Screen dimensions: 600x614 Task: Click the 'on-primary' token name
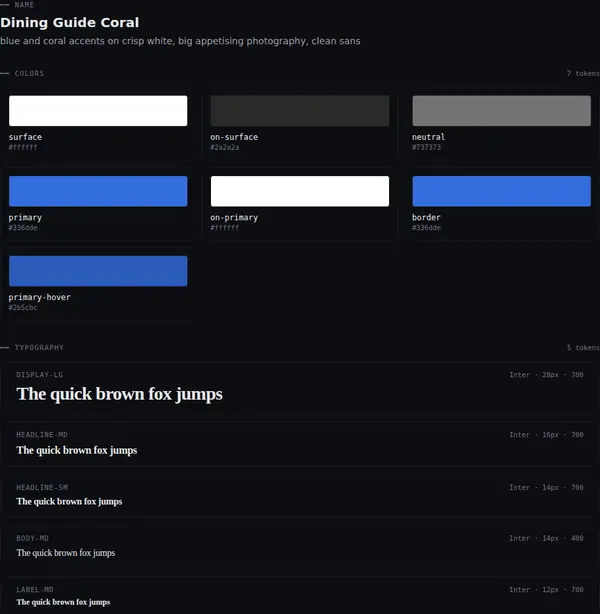pos(234,218)
